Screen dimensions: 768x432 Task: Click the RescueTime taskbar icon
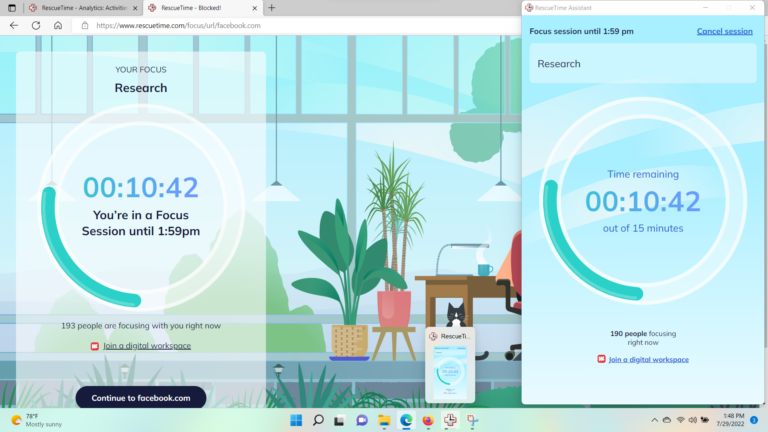[450, 420]
